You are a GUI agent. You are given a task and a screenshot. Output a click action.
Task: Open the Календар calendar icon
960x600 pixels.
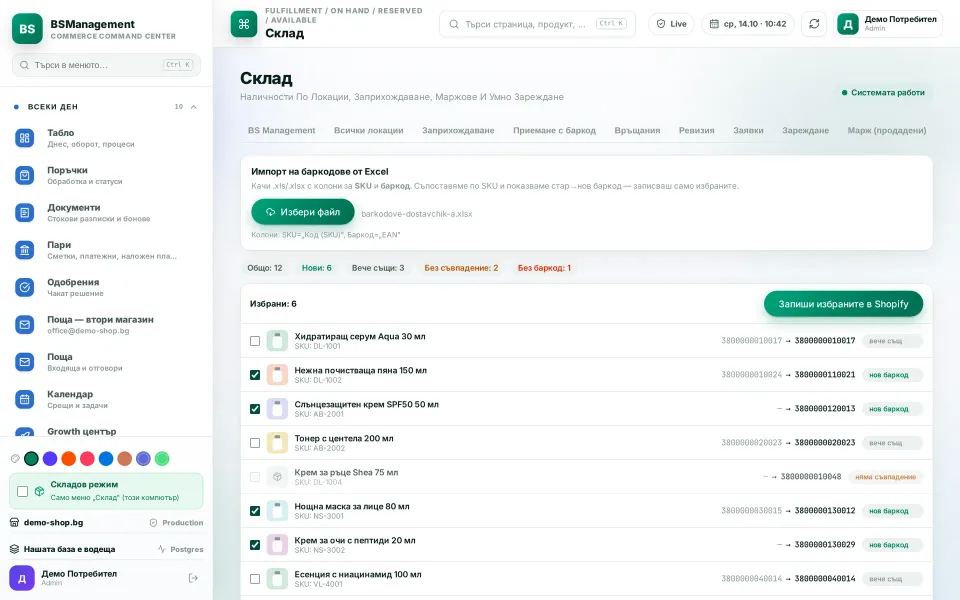pos(24,399)
